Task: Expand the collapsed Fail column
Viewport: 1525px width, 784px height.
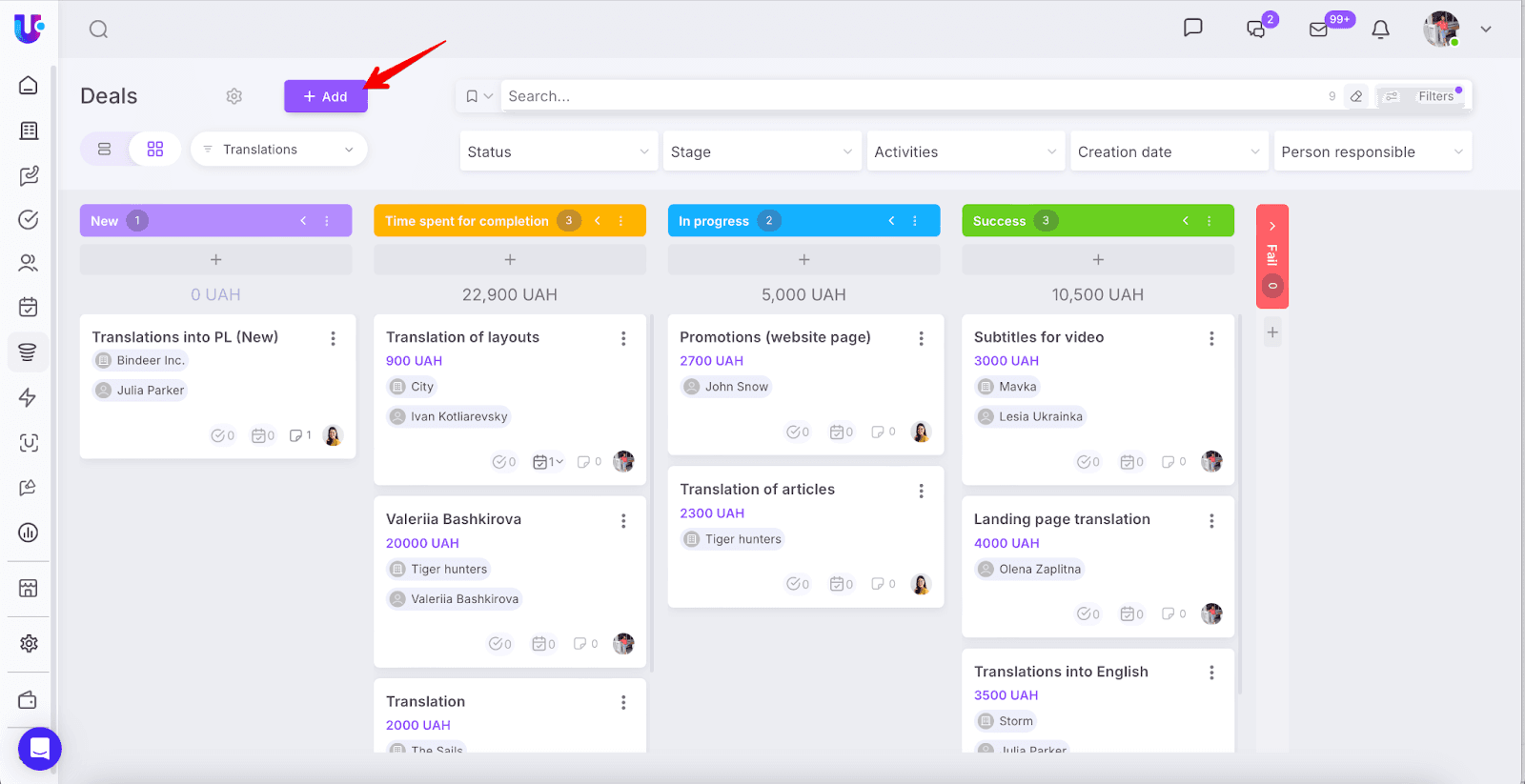Action: tap(1272, 227)
